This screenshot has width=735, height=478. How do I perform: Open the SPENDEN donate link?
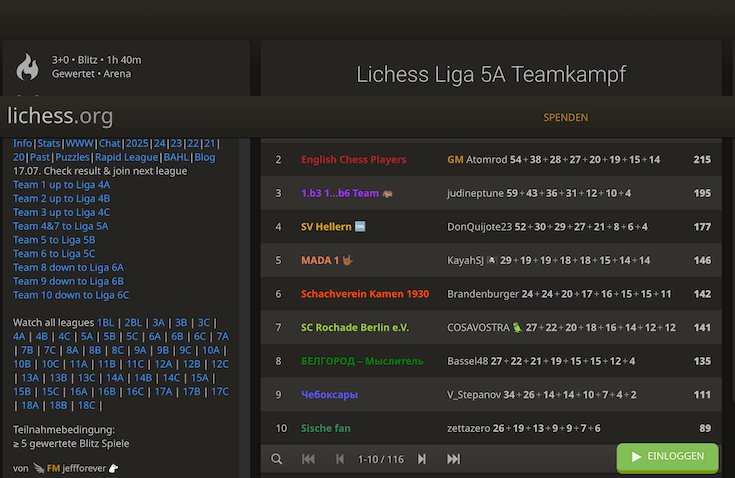(x=565, y=118)
